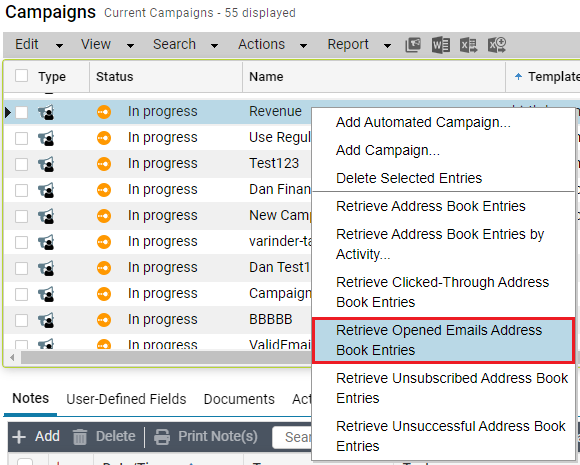Click orange status icon in BBBBB row
The height and width of the screenshot is (465, 580).
pyautogui.click(x=104, y=320)
